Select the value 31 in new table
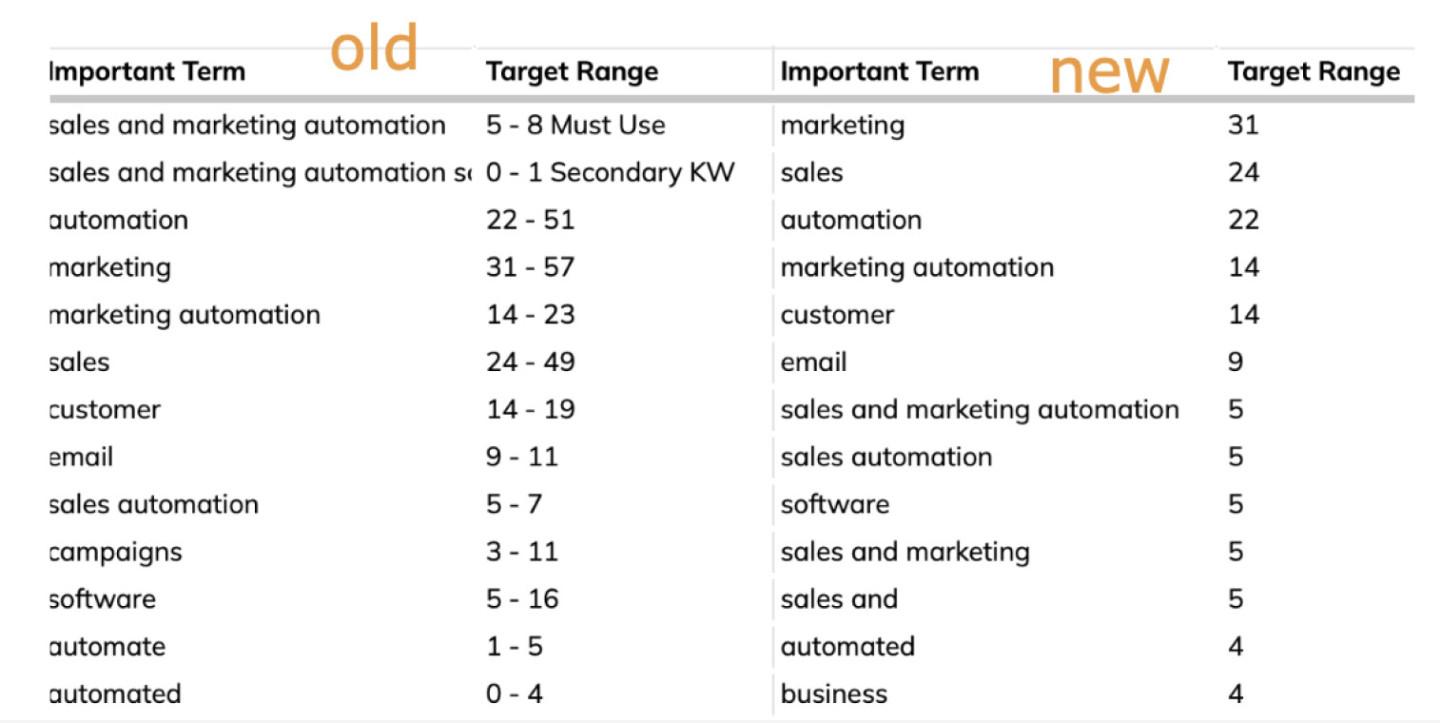This screenshot has width=1440, height=723. [x=1243, y=125]
